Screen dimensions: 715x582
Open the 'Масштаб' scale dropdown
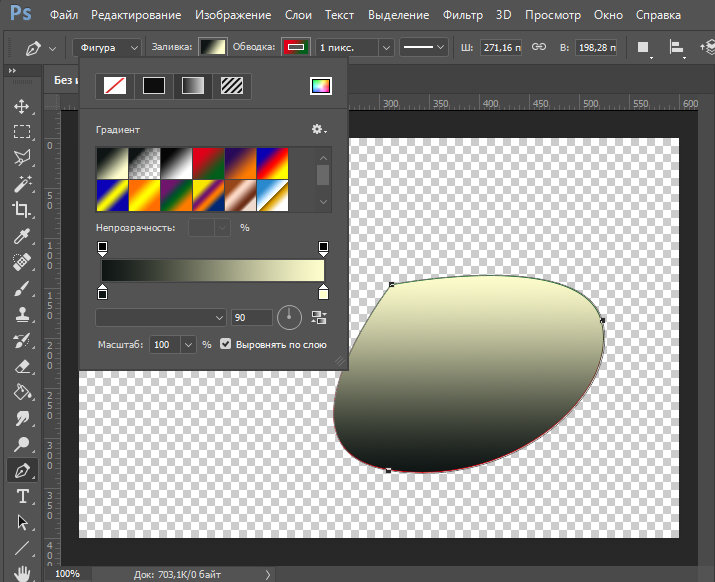(188, 344)
